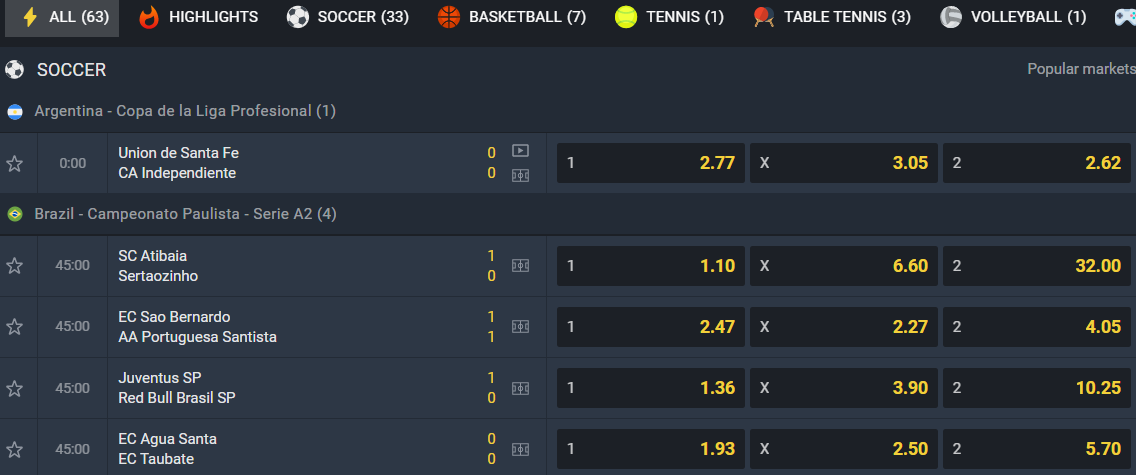Open pitch tracker for EC Sao Bernardo match
Image resolution: width=1136 pixels, height=475 pixels.
520,327
